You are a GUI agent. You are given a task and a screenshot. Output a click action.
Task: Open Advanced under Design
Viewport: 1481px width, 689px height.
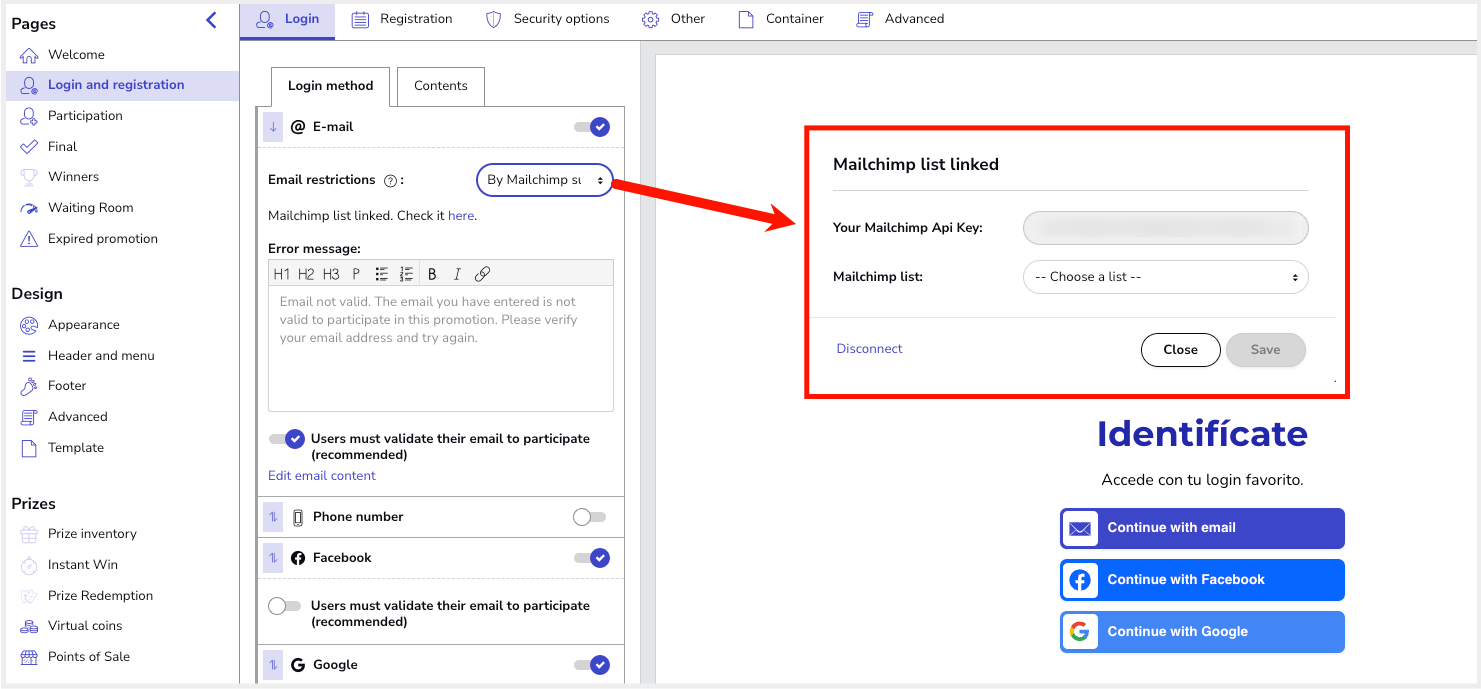[77, 417]
